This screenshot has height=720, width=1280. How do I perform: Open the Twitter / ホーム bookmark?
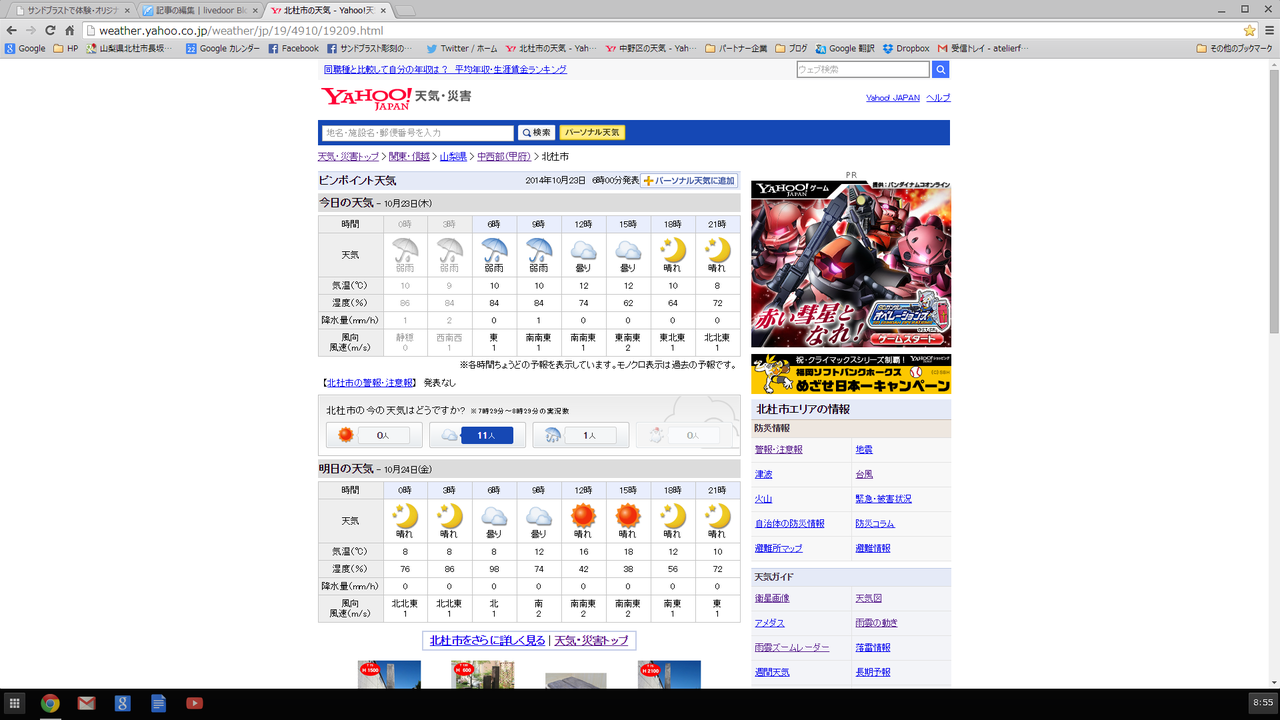point(462,48)
